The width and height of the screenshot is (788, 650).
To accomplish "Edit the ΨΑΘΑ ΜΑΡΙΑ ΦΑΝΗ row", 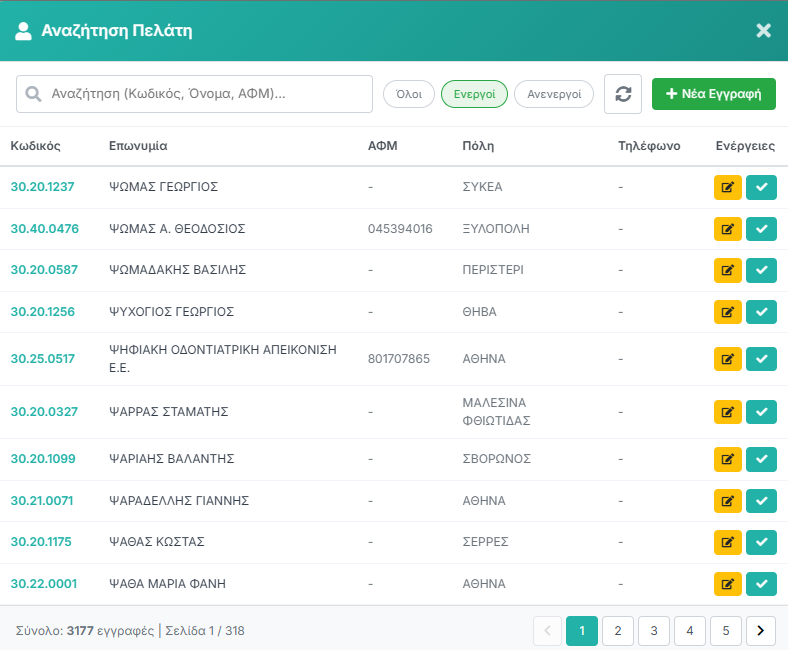I will [x=727, y=584].
